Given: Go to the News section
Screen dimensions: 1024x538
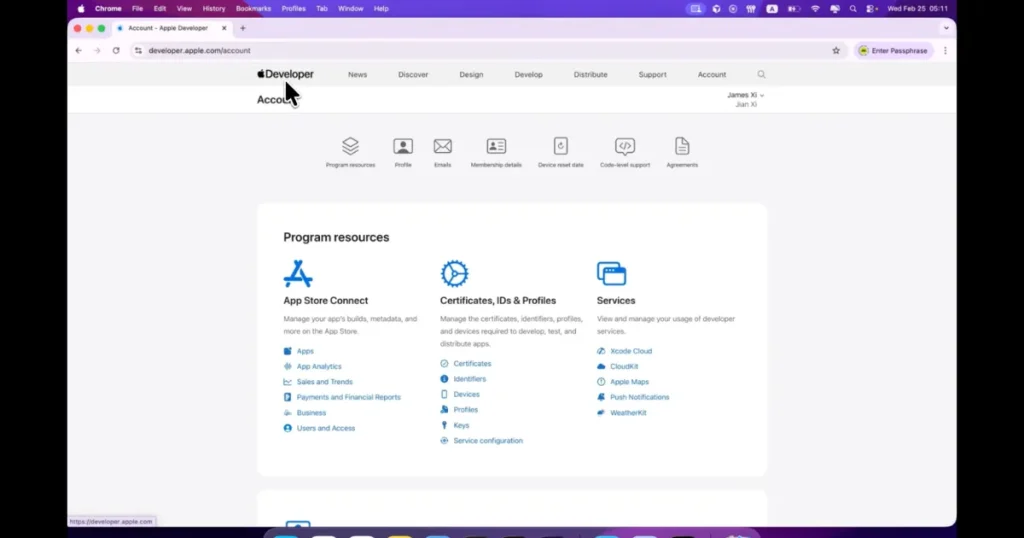Looking at the screenshot, I should click(x=357, y=74).
